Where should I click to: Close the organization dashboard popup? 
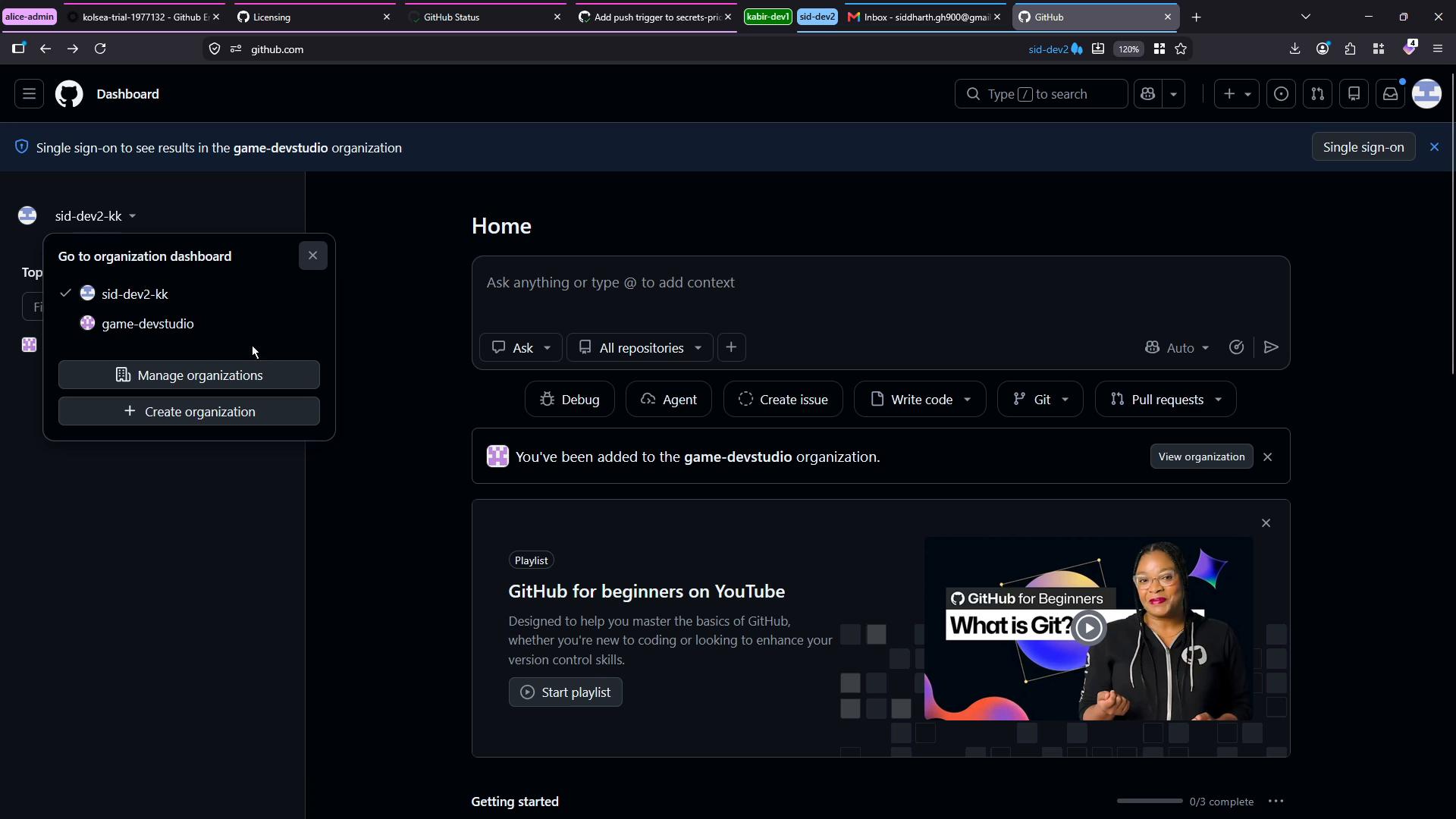tap(312, 256)
